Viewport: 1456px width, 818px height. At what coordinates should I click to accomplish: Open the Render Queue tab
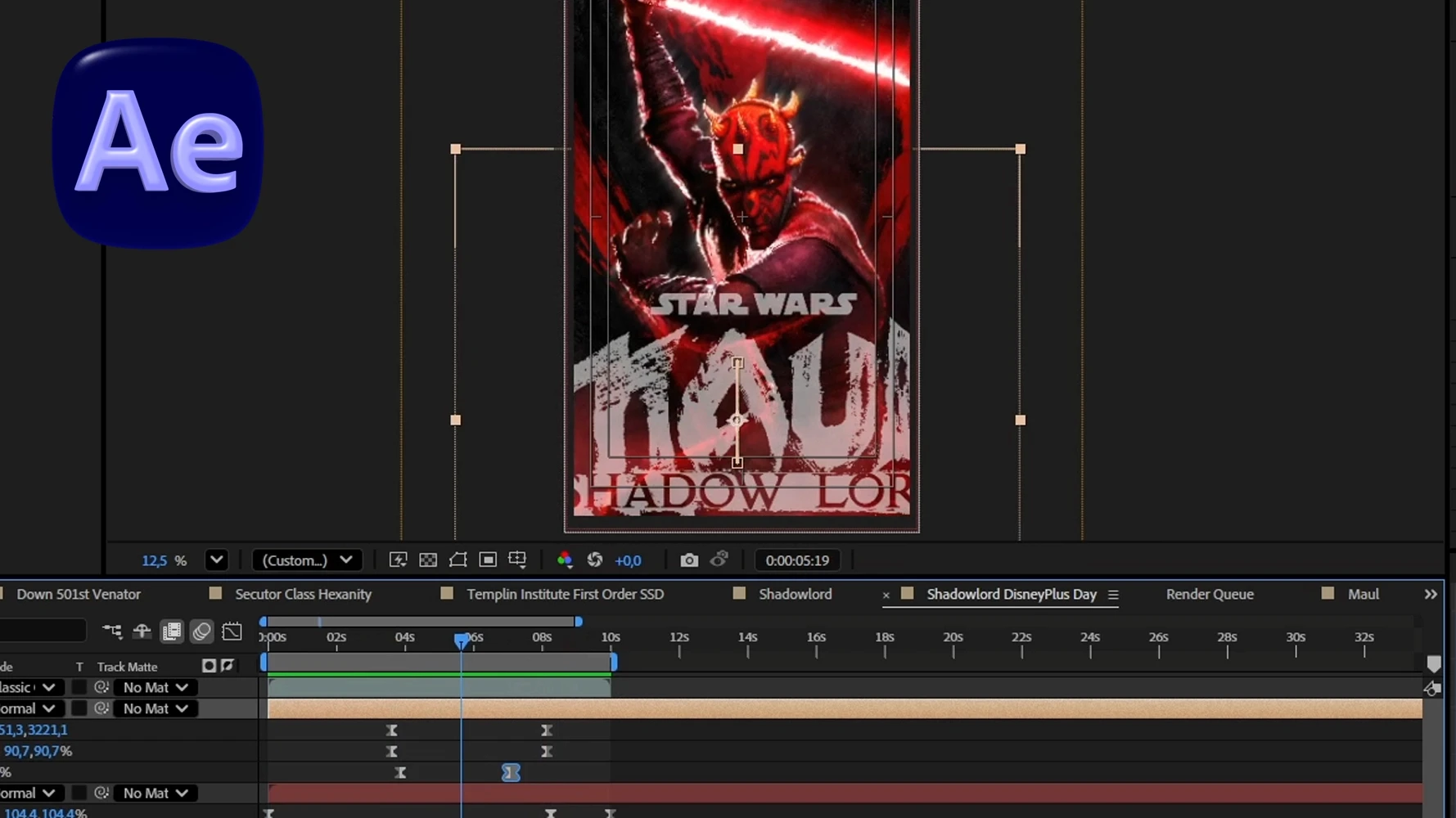(x=1210, y=594)
